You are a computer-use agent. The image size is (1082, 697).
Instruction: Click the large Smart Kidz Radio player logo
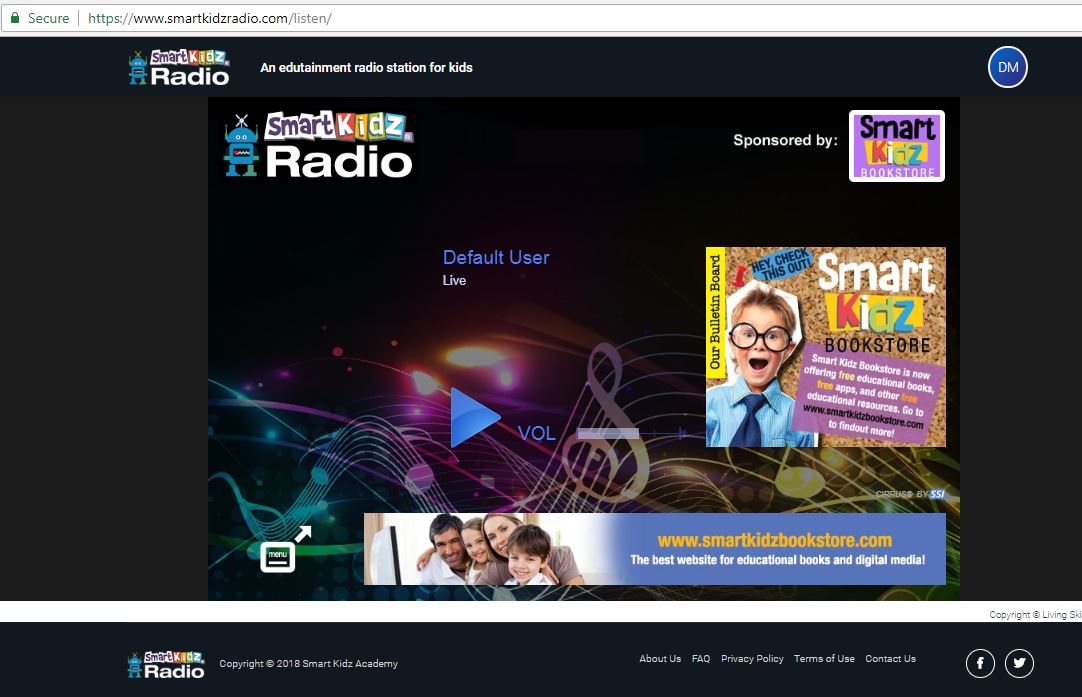(318, 144)
